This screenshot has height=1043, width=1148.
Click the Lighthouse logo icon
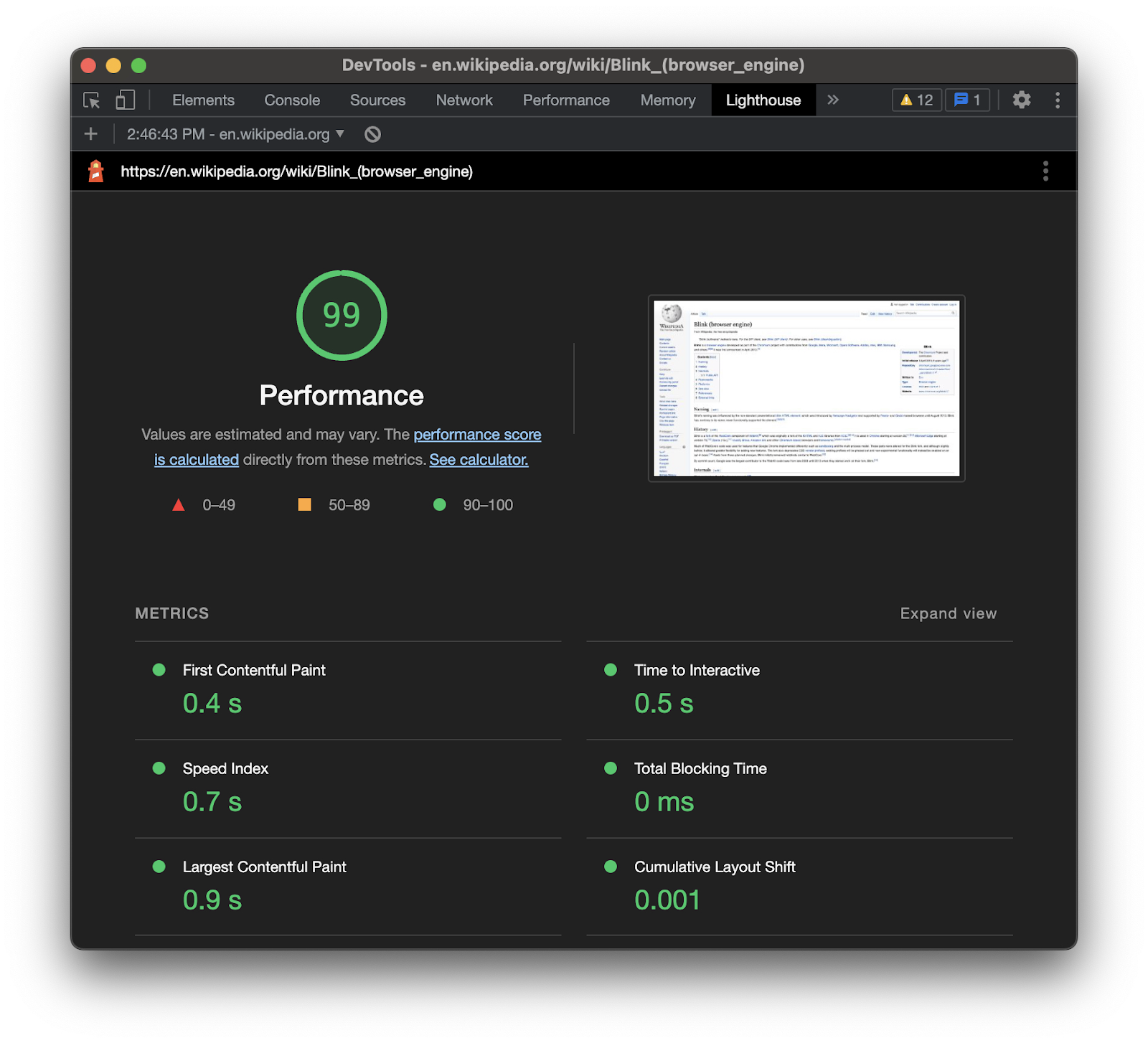pyautogui.click(x=95, y=171)
